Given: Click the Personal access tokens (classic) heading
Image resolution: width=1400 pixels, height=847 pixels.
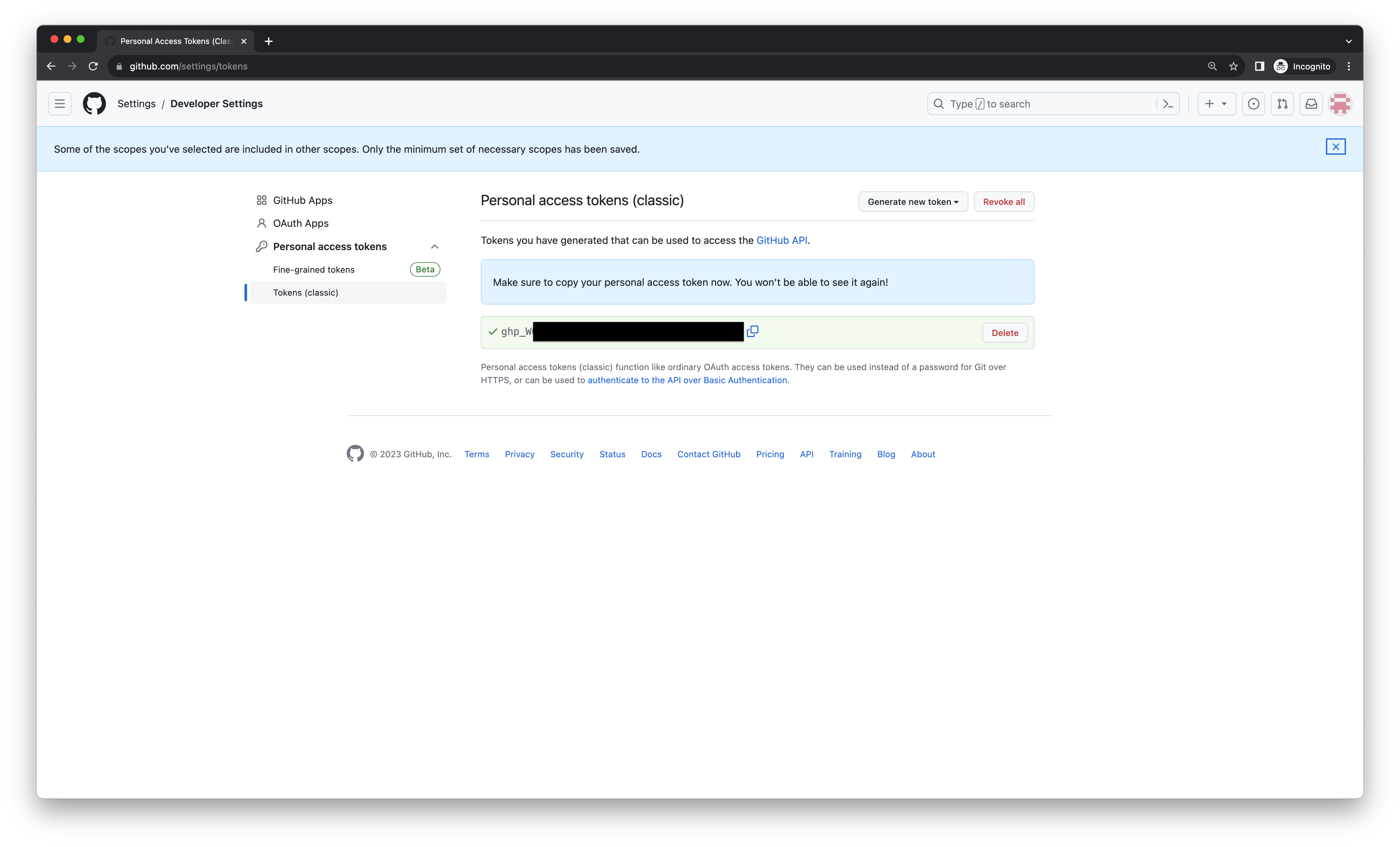Looking at the screenshot, I should 582,200.
